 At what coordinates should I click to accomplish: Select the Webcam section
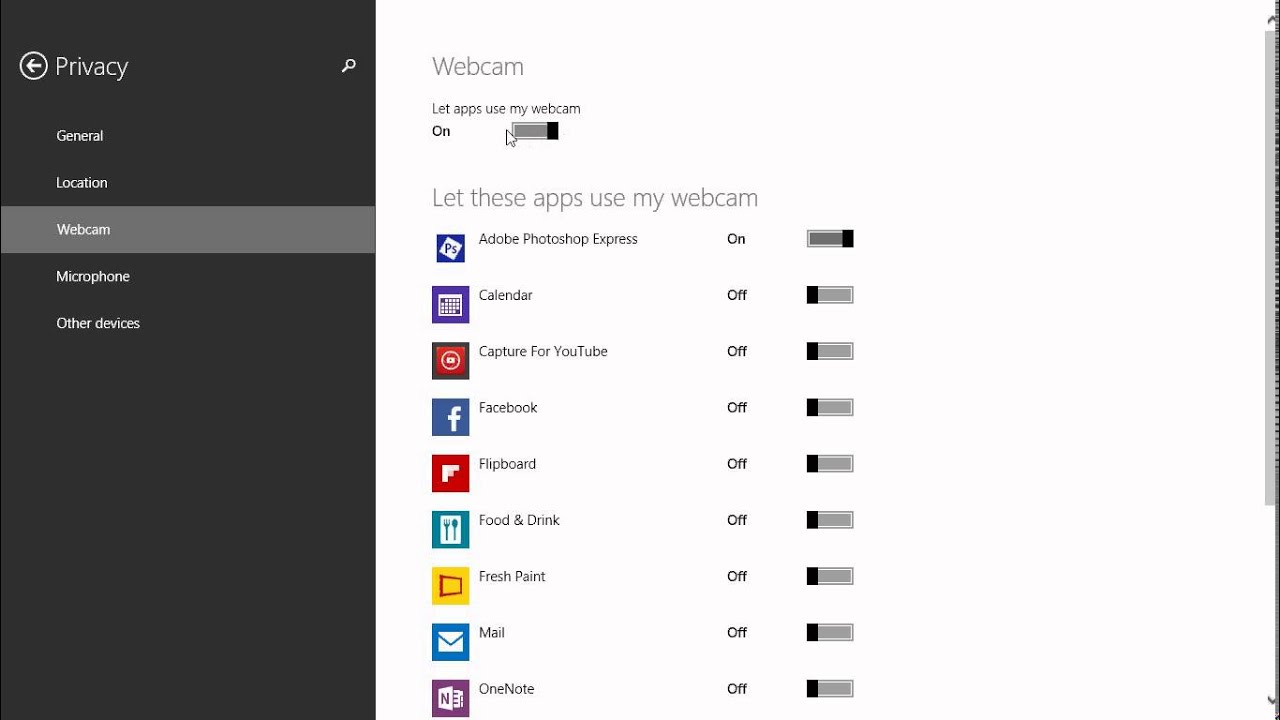click(188, 230)
